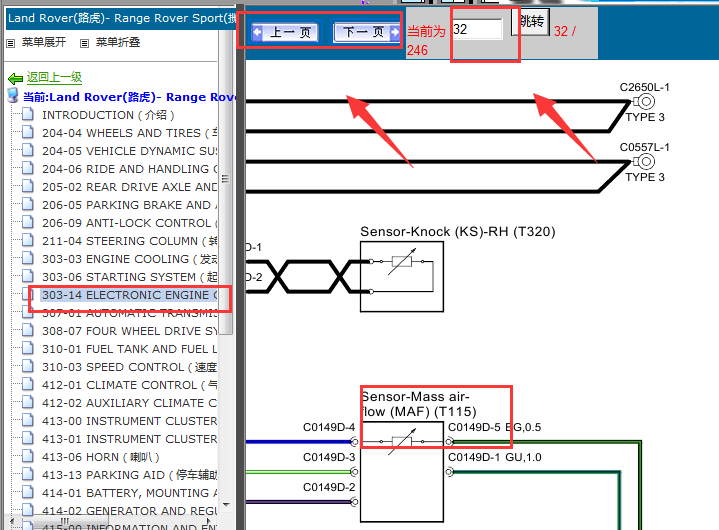The image size is (719, 530).
Task: Click document icon beside 412-02 AUXILIARY CLIMATE
Action: click(28, 401)
